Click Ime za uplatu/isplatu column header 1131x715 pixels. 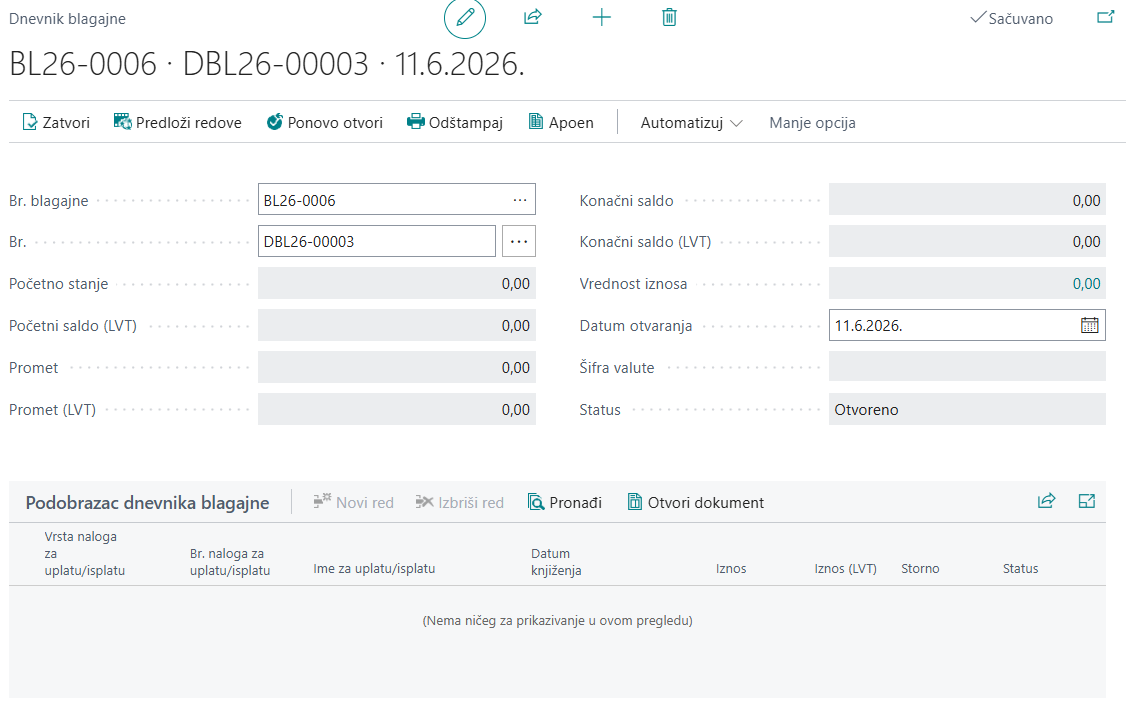[374, 569]
